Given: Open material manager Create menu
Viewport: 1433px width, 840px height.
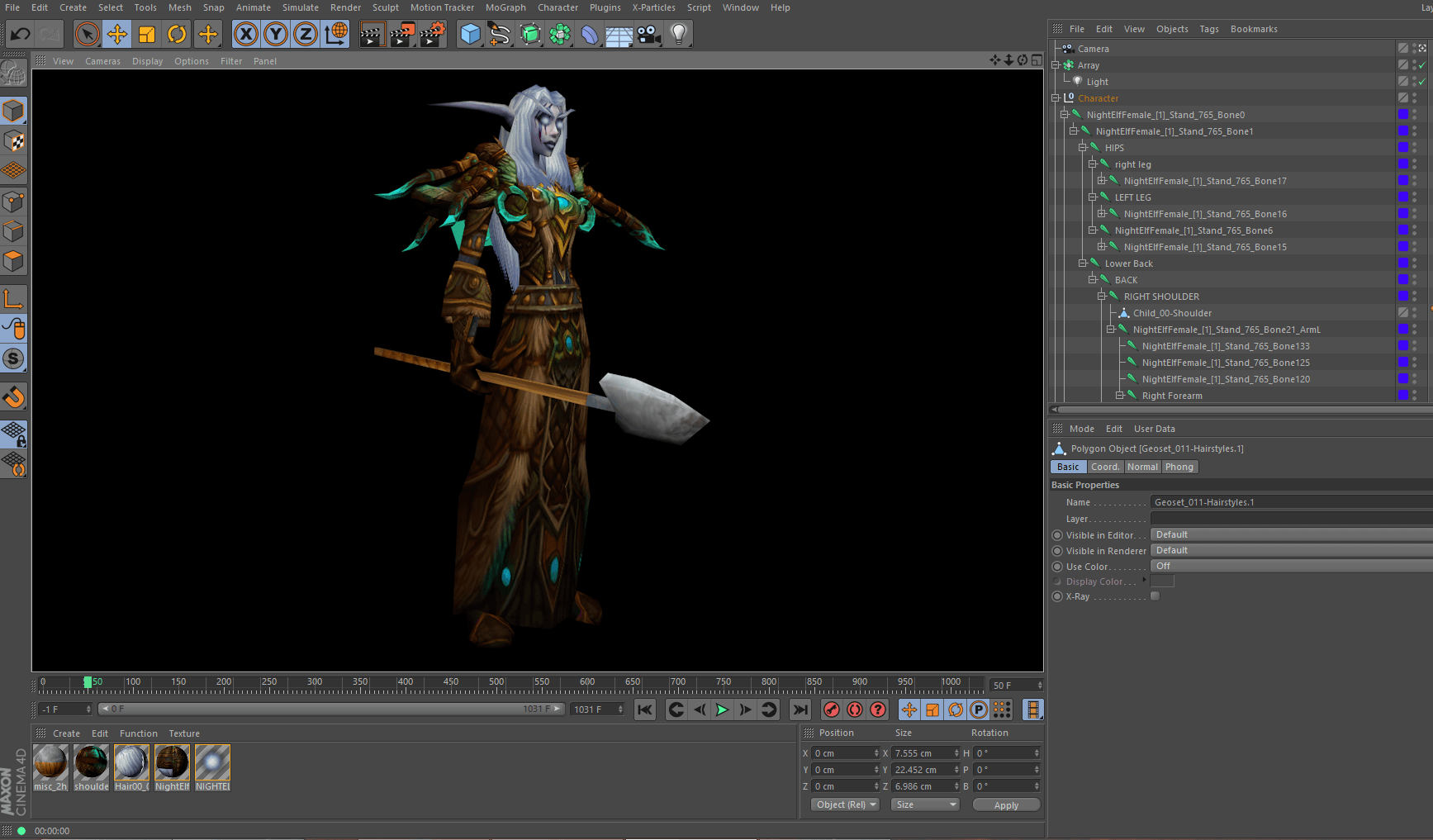Looking at the screenshot, I should tap(66, 733).
